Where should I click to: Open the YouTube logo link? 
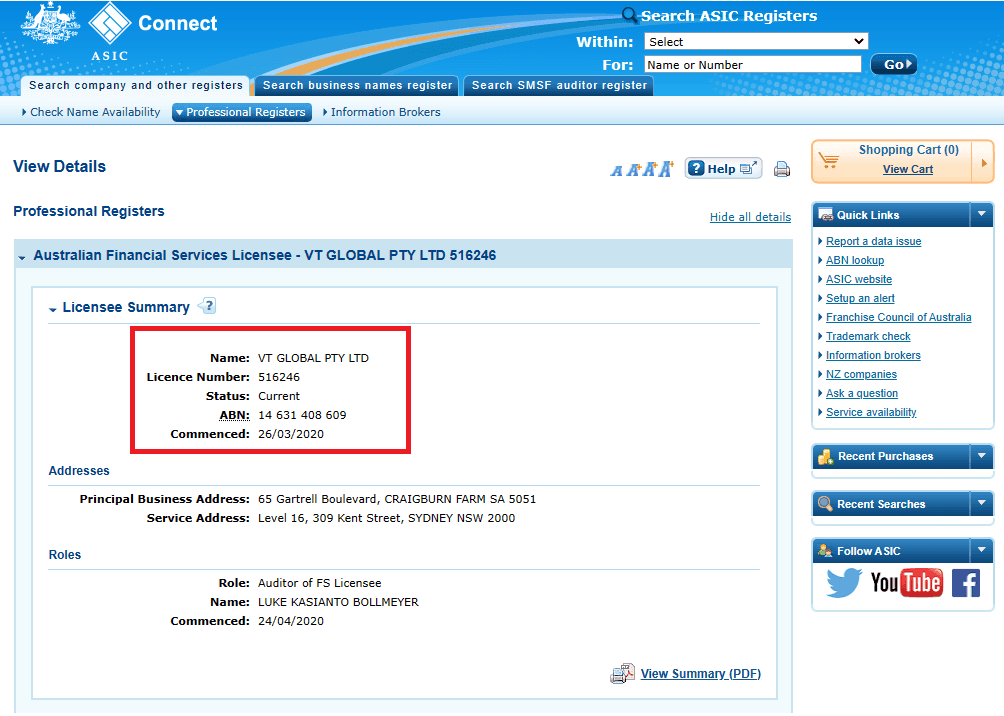point(906,583)
